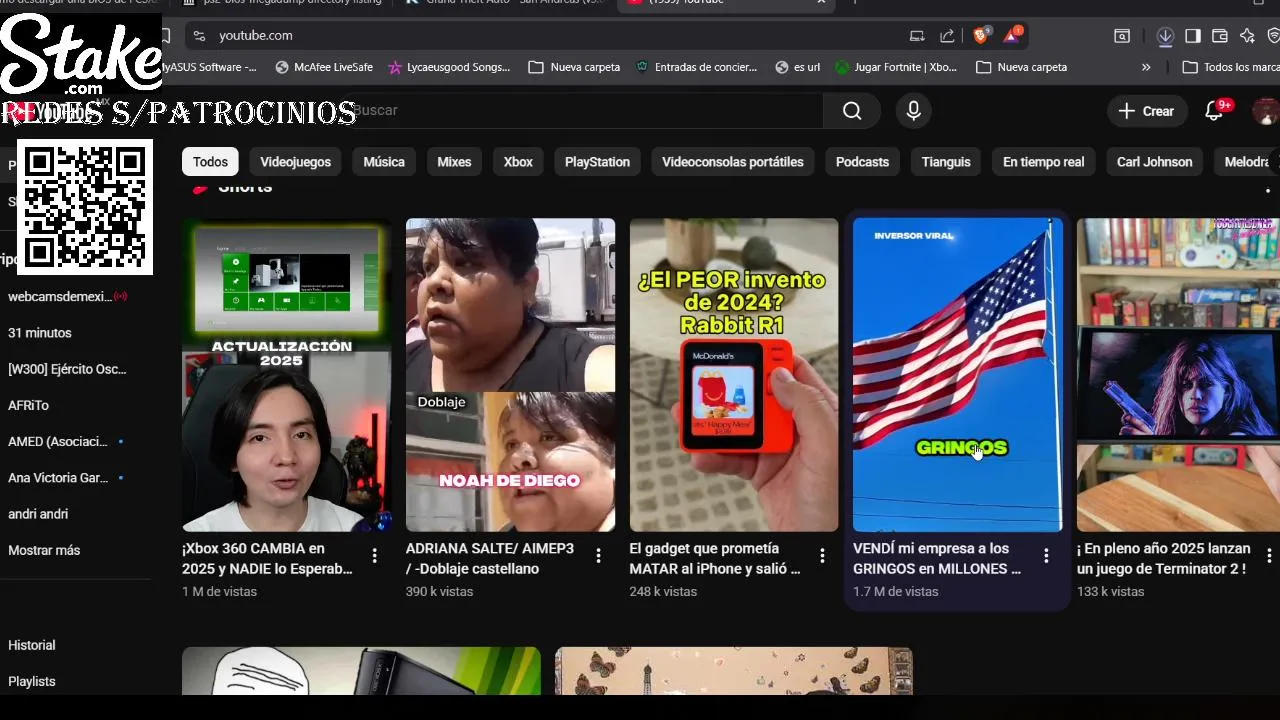
Task: Select the Videojuegos filter chip
Action: tap(295, 162)
